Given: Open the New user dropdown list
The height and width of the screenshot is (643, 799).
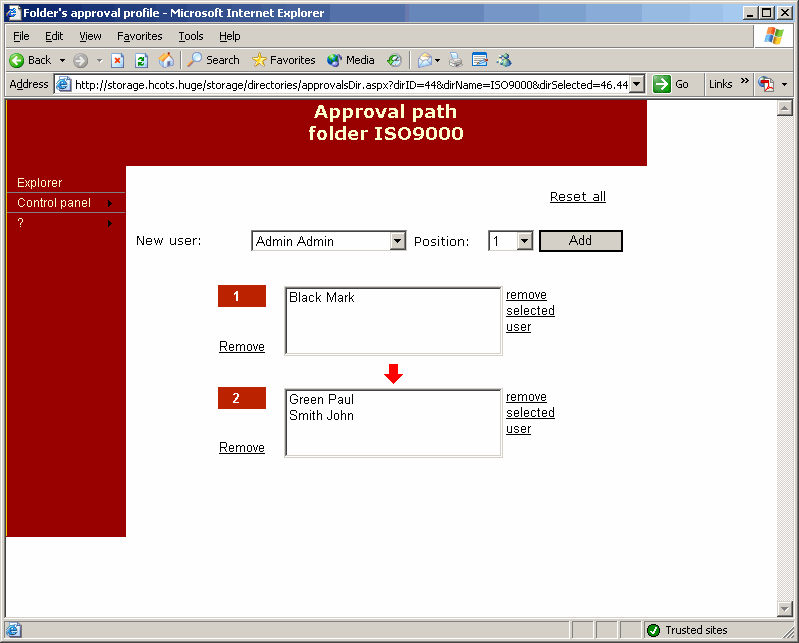Looking at the screenshot, I should [397, 241].
